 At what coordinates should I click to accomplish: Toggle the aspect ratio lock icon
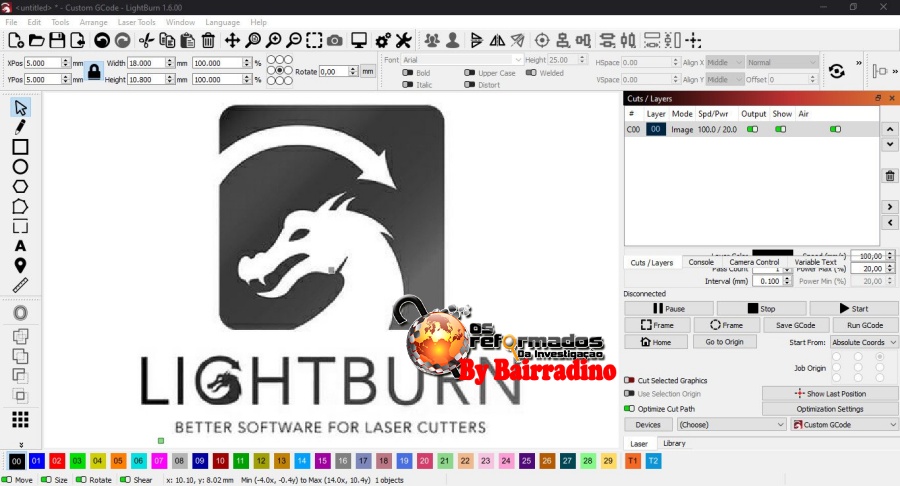point(94,71)
